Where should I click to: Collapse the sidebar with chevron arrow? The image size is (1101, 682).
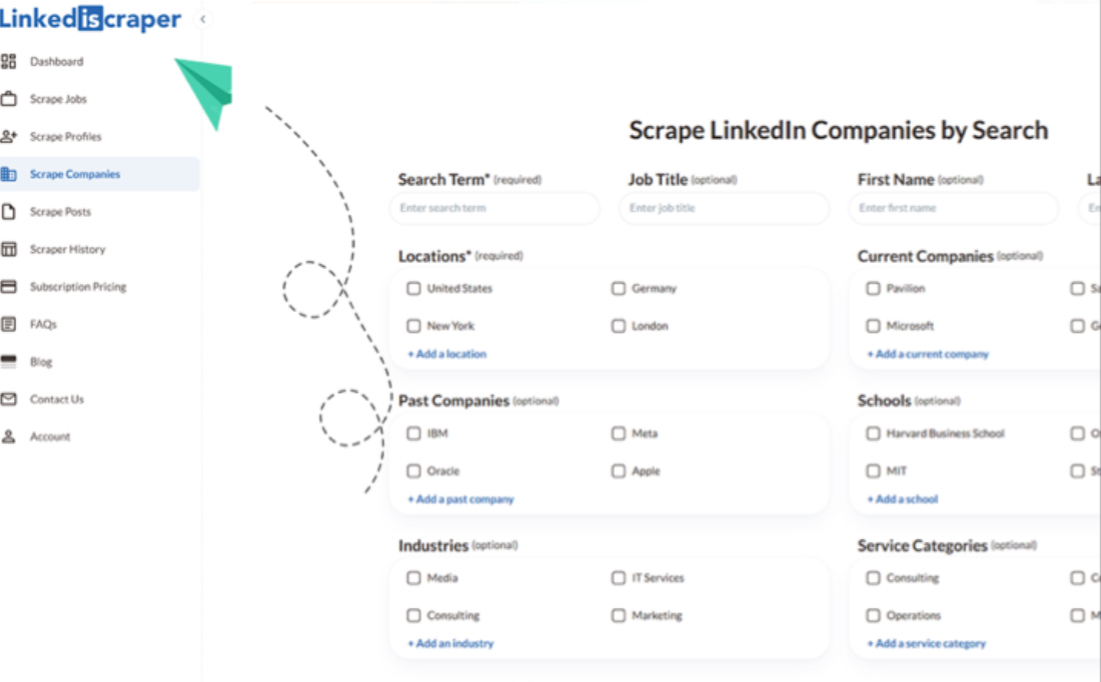coord(203,19)
